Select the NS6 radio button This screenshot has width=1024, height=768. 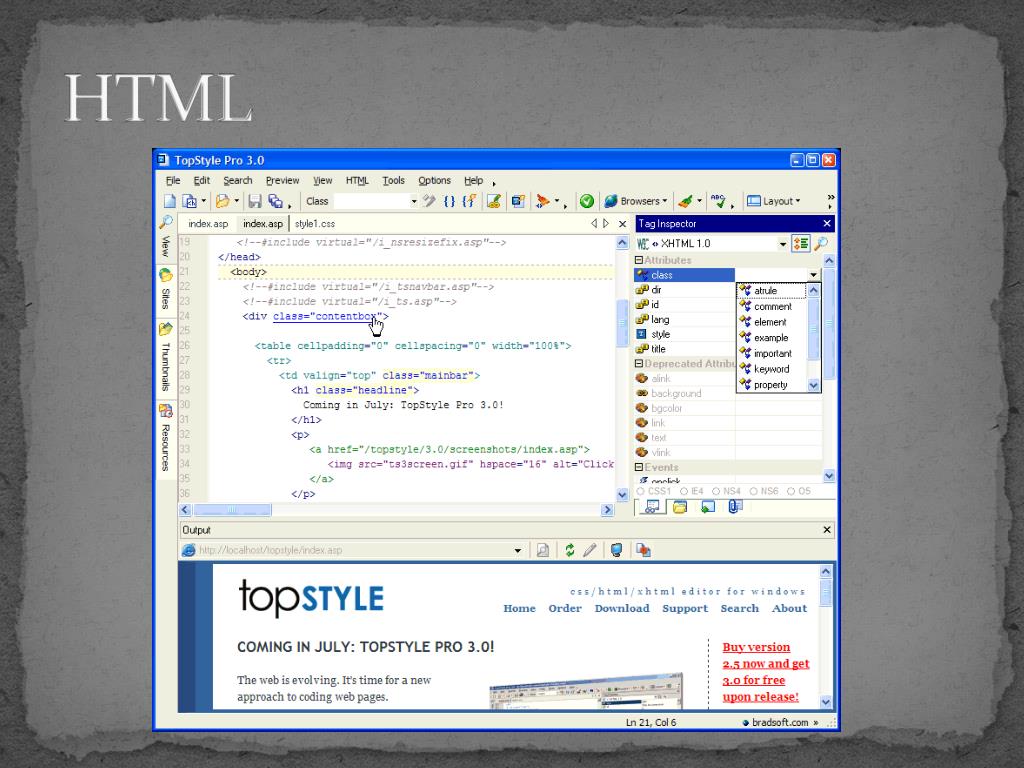click(754, 491)
